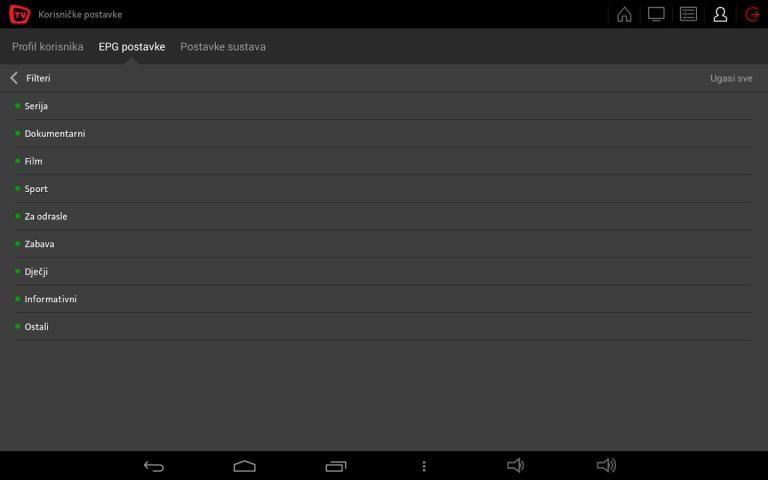
Task: Open the program guide list icon
Action: pyautogui.click(x=688, y=14)
